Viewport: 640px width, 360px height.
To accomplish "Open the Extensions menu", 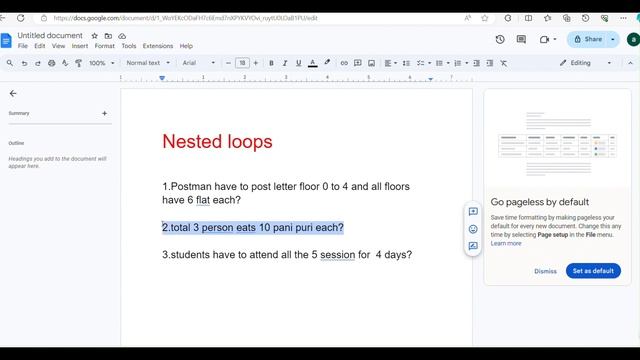I will 158,46.
